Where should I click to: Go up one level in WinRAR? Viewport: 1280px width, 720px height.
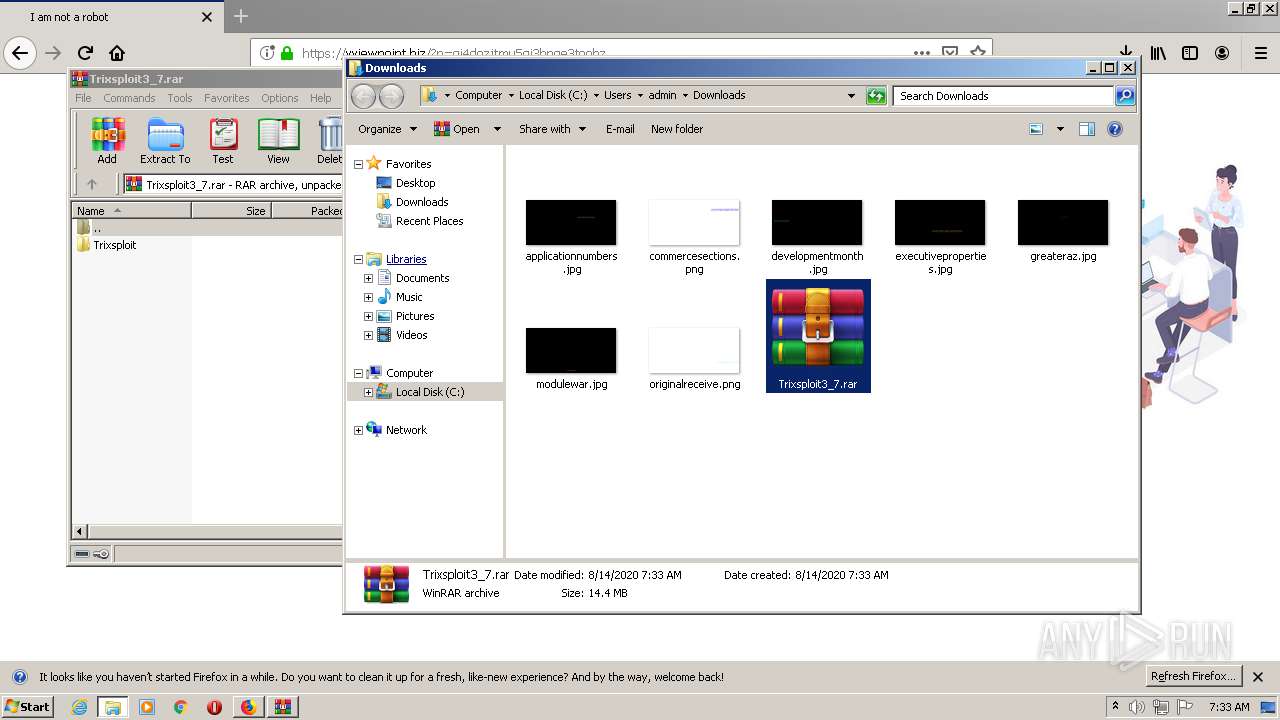(x=92, y=184)
